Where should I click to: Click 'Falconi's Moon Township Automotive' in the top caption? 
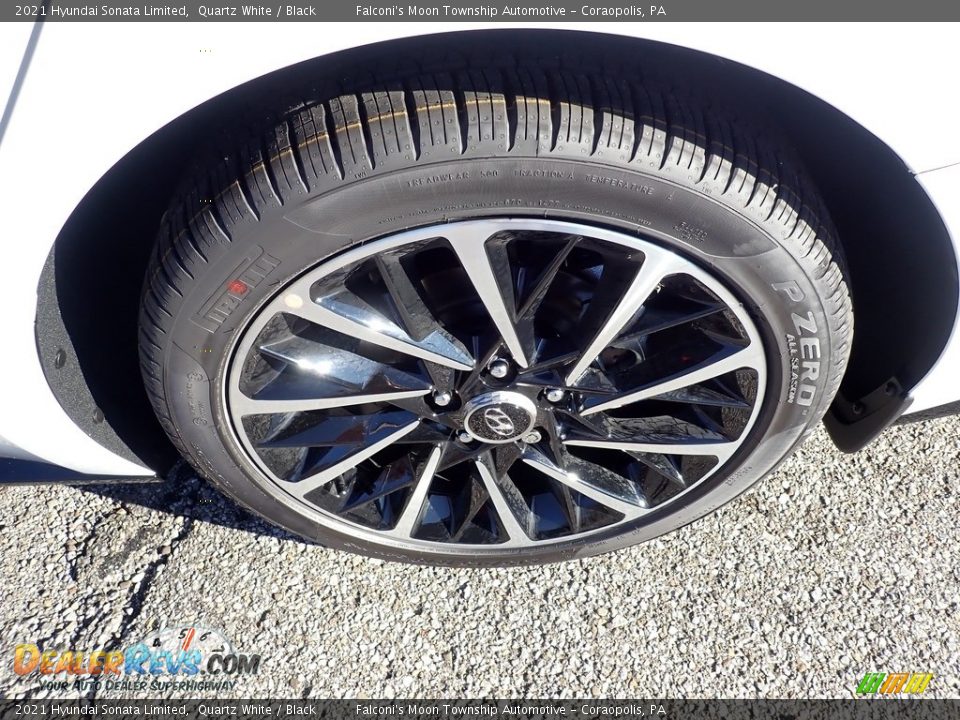coord(460,10)
